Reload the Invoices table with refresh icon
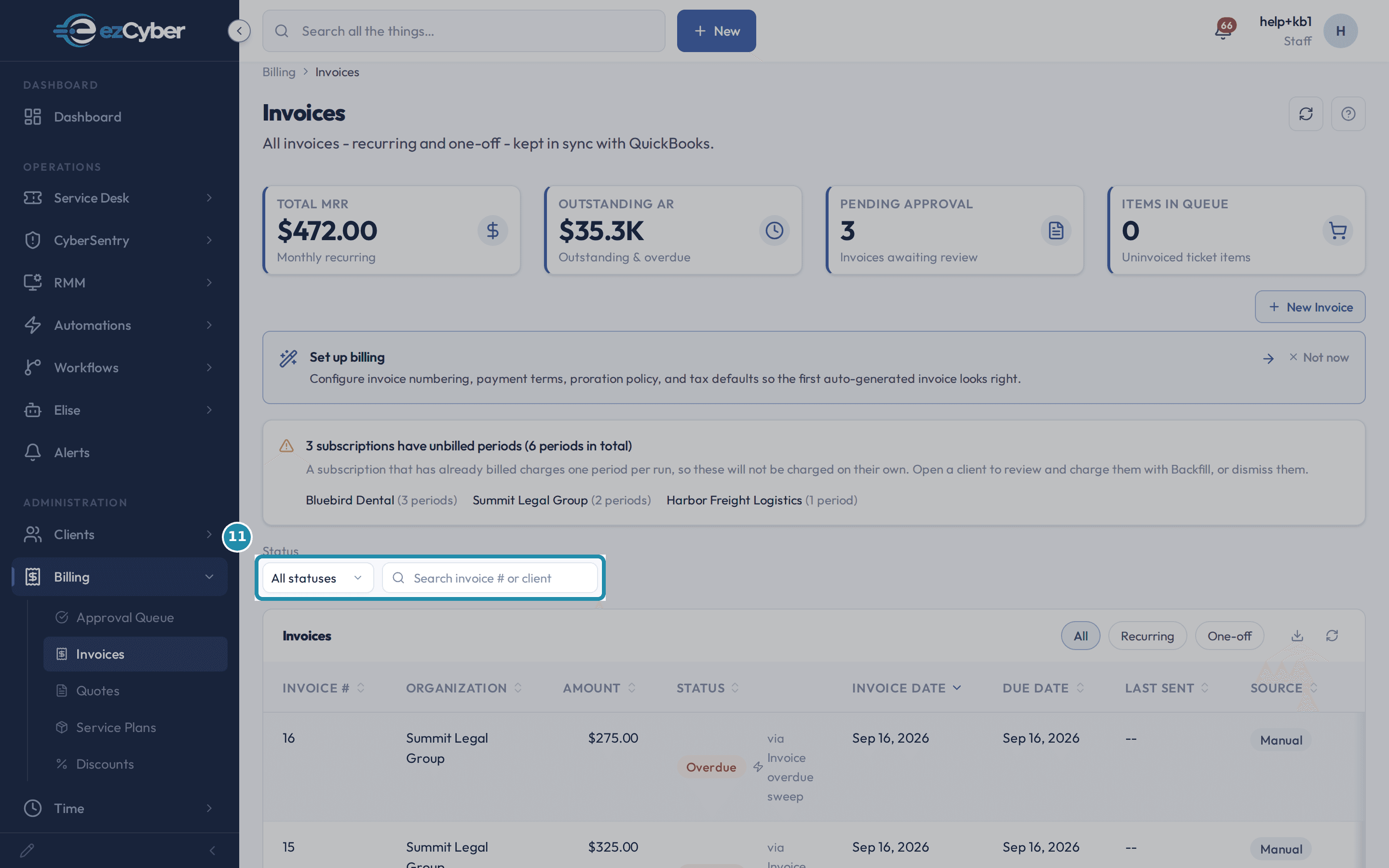The height and width of the screenshot is (868, 1389). (1332, 636)
